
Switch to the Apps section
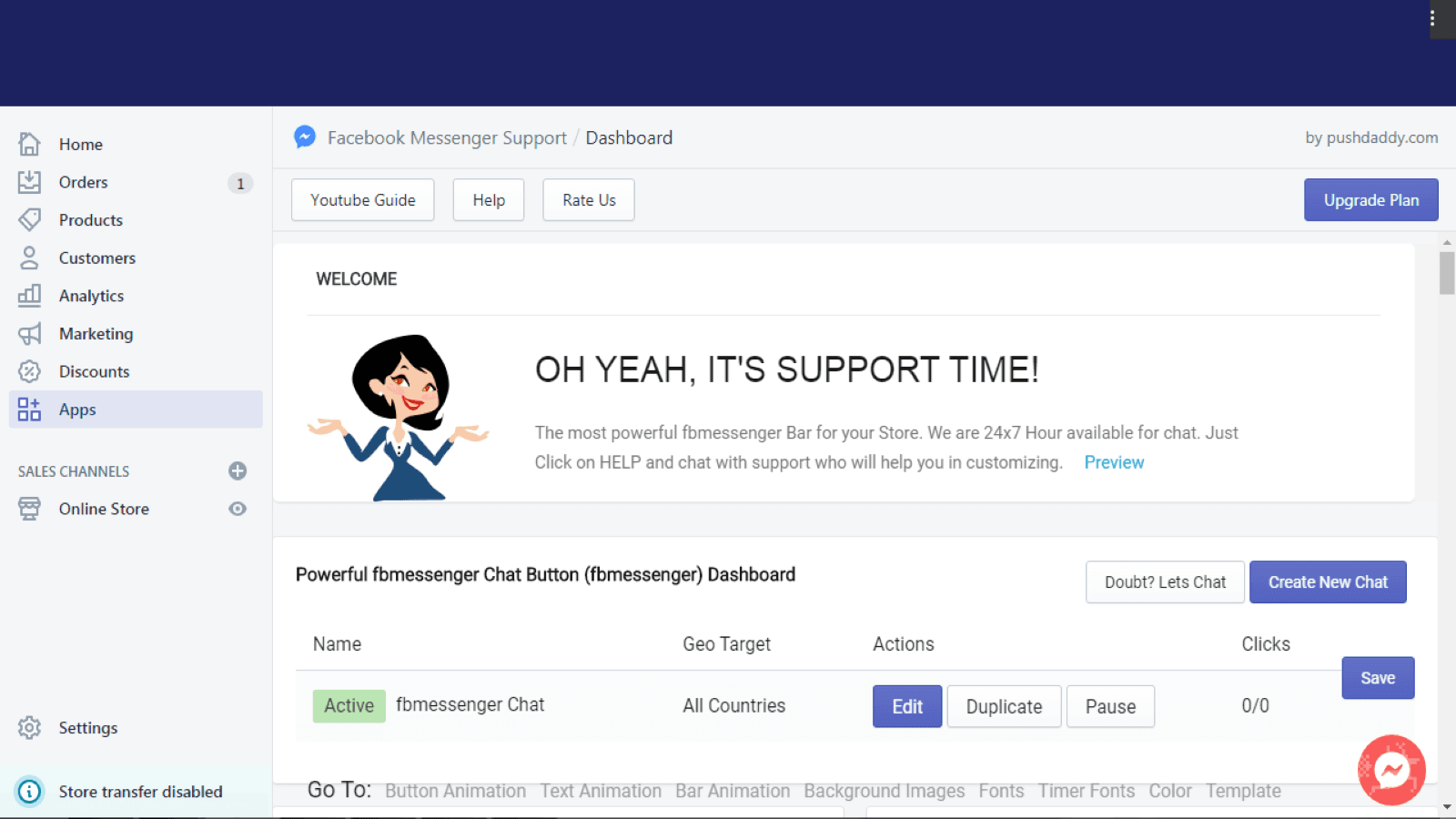76,409
